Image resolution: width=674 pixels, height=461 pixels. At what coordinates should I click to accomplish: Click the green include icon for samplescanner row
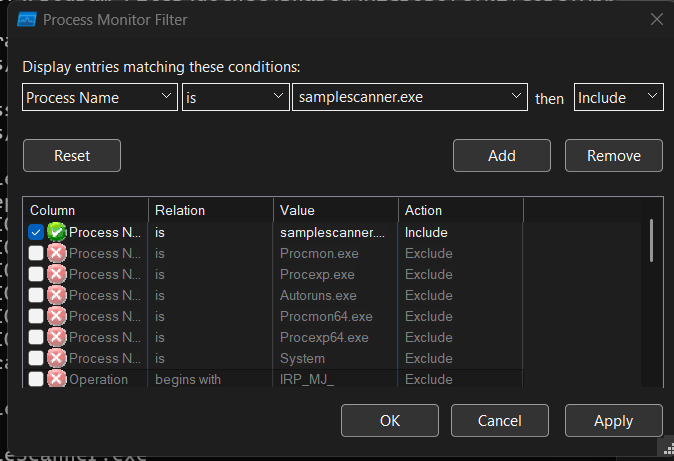(x=57, y=232)
